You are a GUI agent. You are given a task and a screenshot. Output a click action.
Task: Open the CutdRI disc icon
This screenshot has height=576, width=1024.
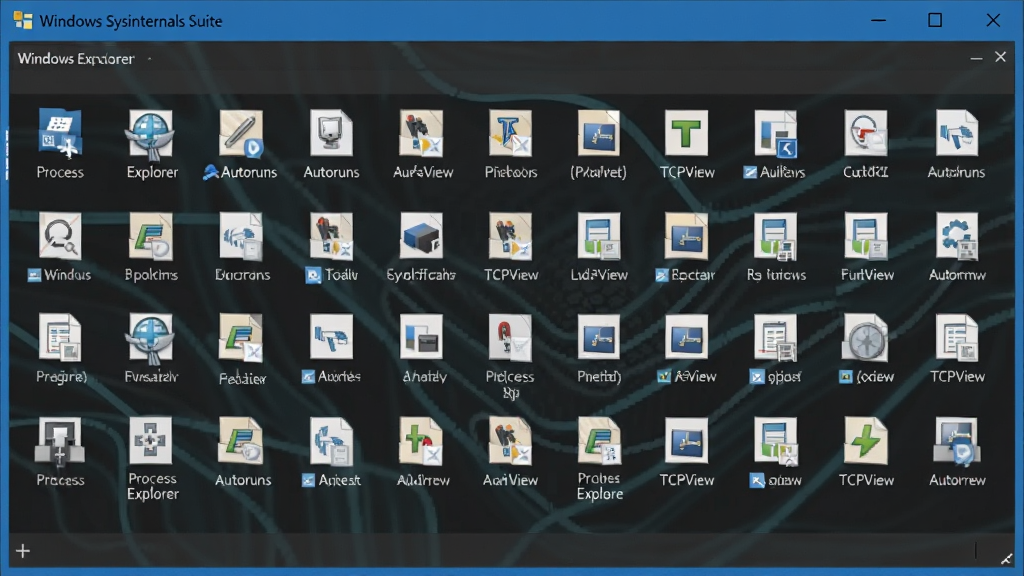click(x=866, y=133)
